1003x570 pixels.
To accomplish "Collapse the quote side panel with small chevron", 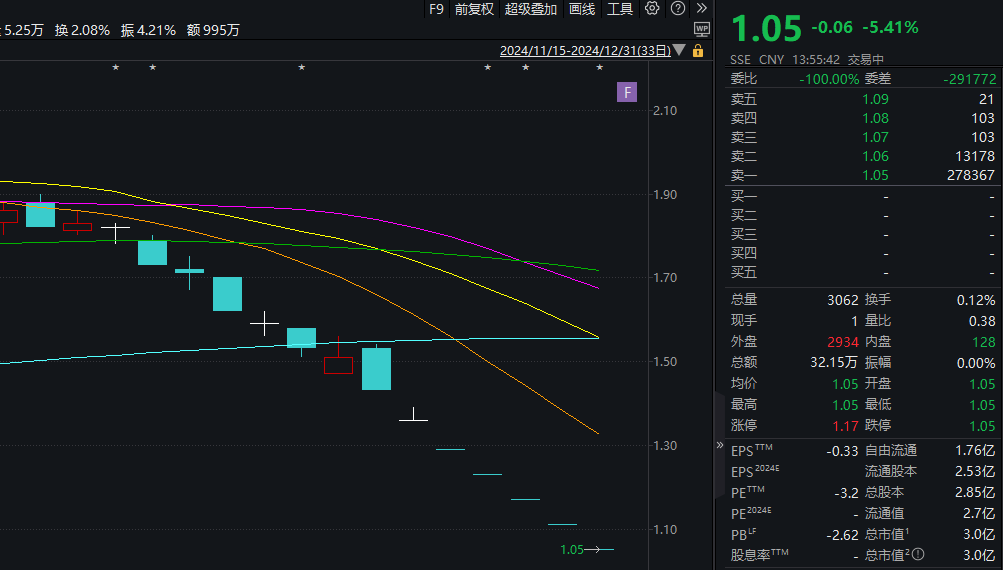I will (720, 445).
